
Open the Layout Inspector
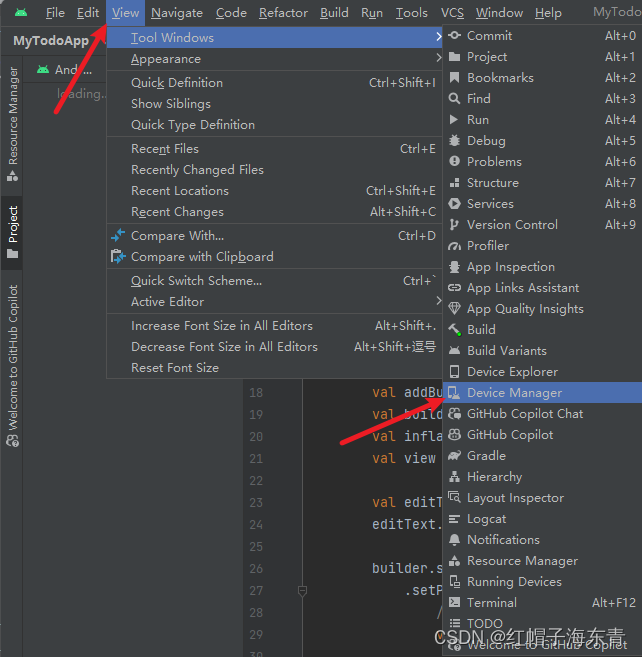(x=542, y=498)
